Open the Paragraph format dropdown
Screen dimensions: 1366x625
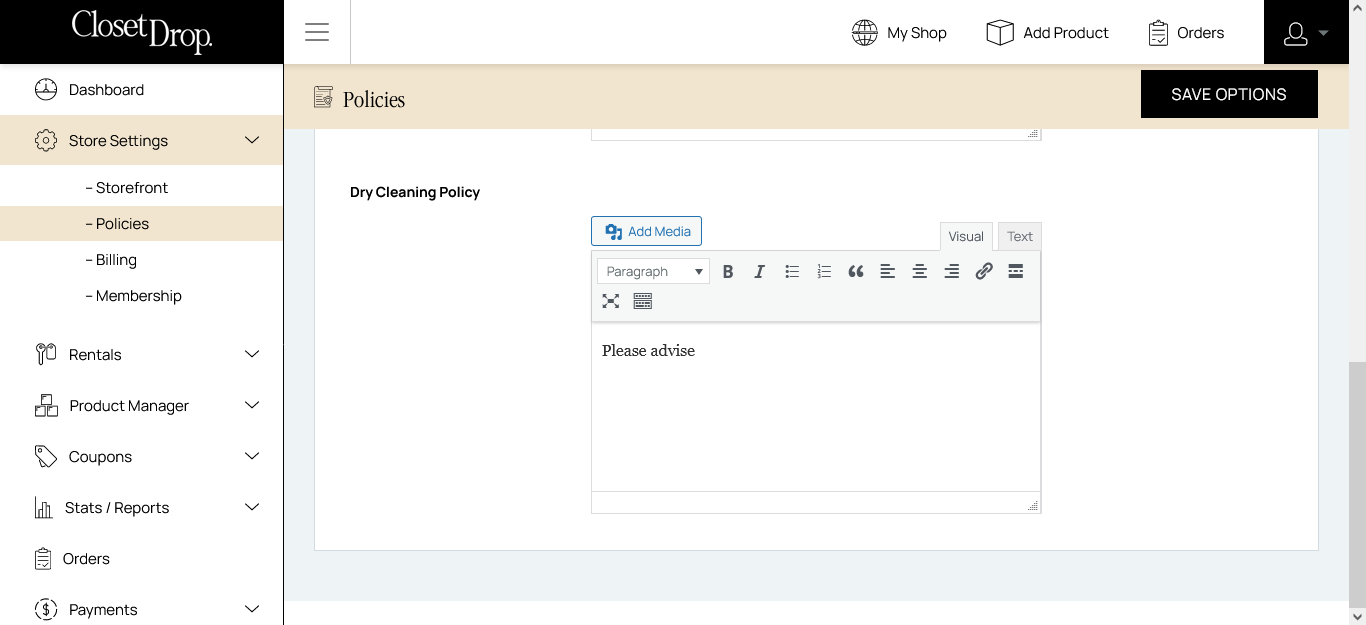pyautogui.click(x=653, y=271)
